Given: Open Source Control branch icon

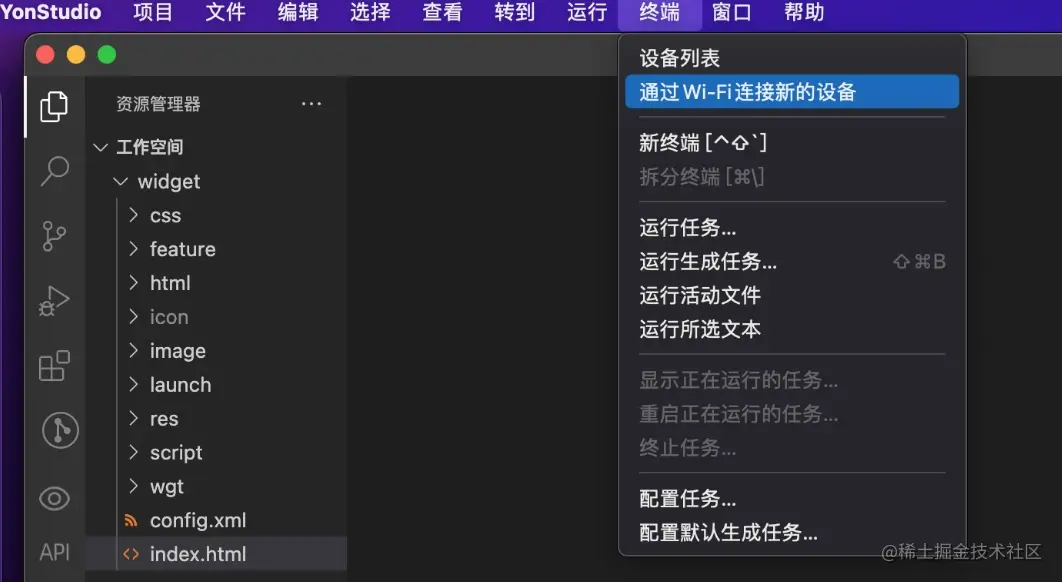Looking at the screenshot, I should coord(54,236).
